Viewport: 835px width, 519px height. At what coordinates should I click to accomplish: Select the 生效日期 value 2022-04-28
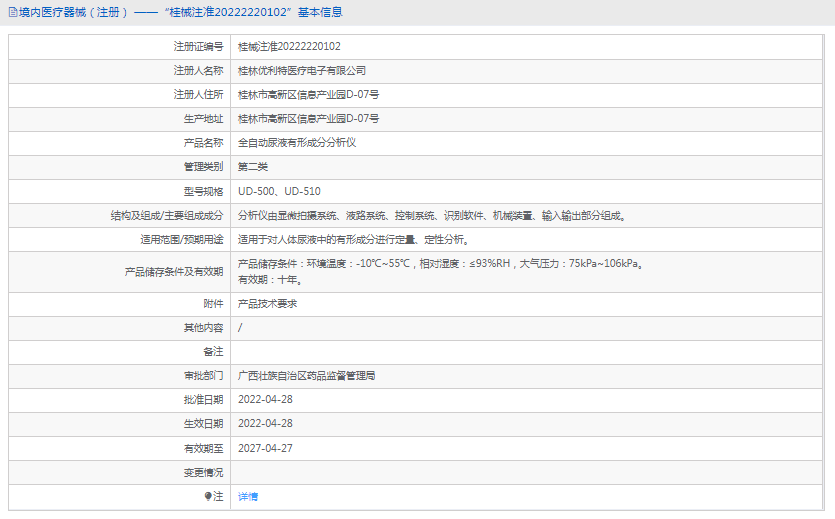click(x=265, y=424)
